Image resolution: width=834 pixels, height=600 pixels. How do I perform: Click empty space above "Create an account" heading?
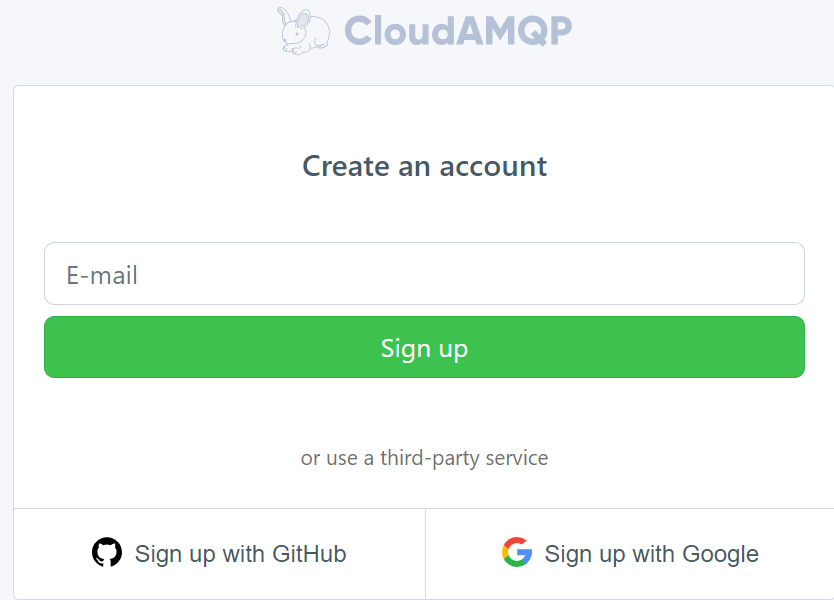424,115
